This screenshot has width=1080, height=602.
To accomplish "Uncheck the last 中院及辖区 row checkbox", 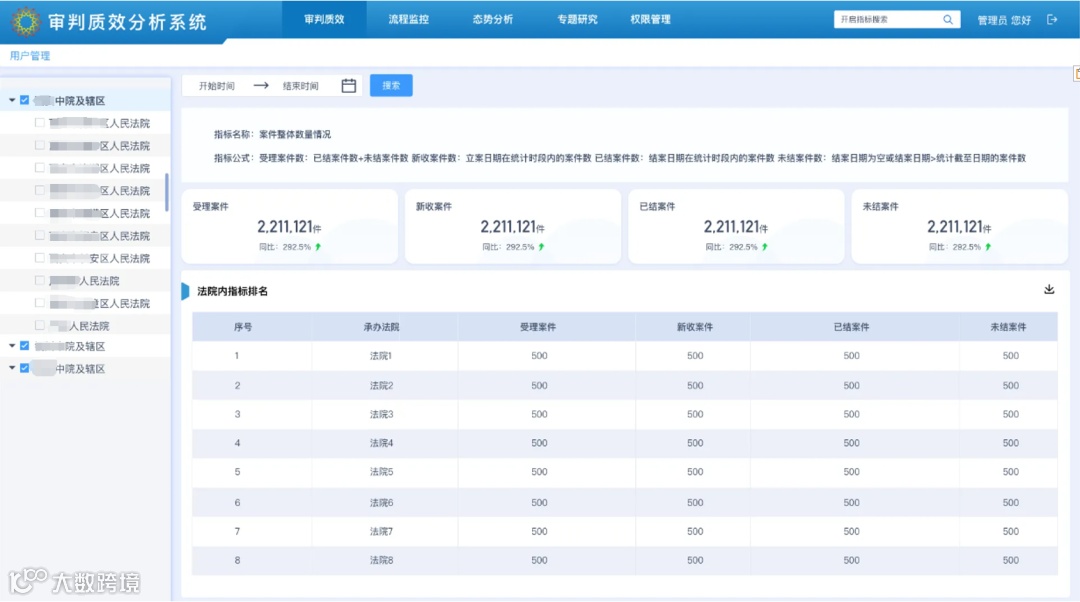I will click(x=25, y=369).
